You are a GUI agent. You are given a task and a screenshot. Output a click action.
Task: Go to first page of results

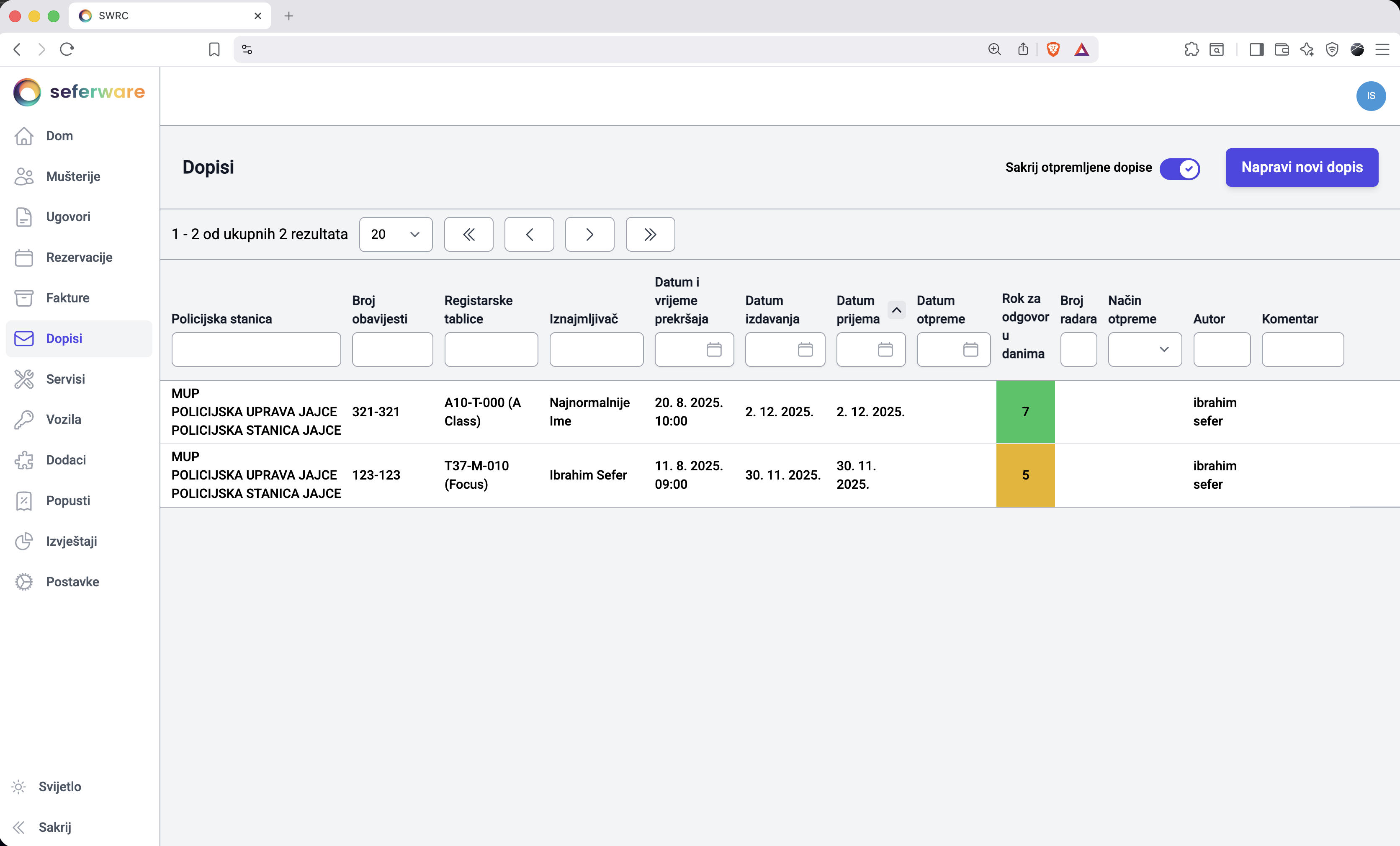tap(468, 234)
